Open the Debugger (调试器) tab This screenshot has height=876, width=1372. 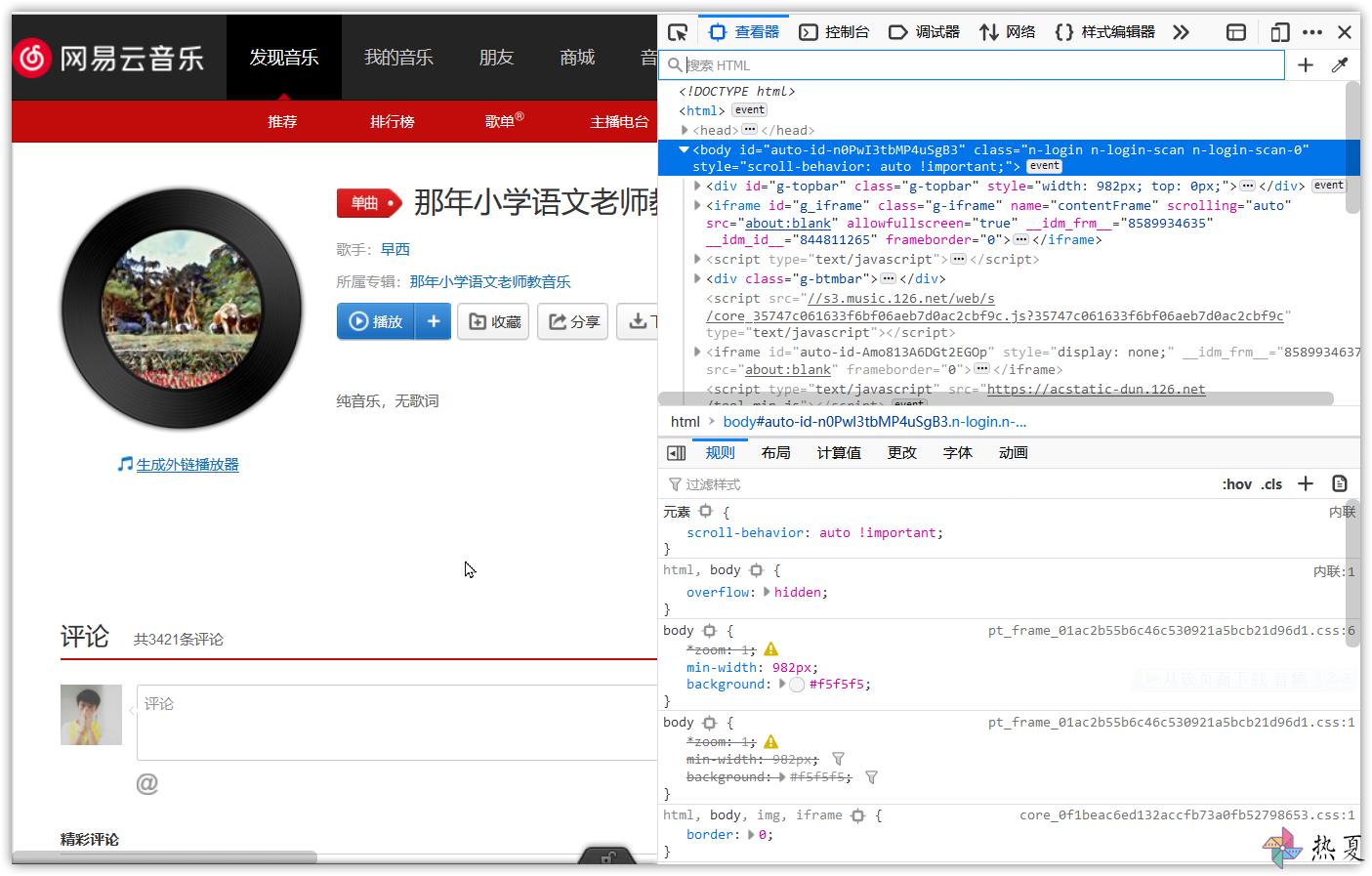coord(924,32)
